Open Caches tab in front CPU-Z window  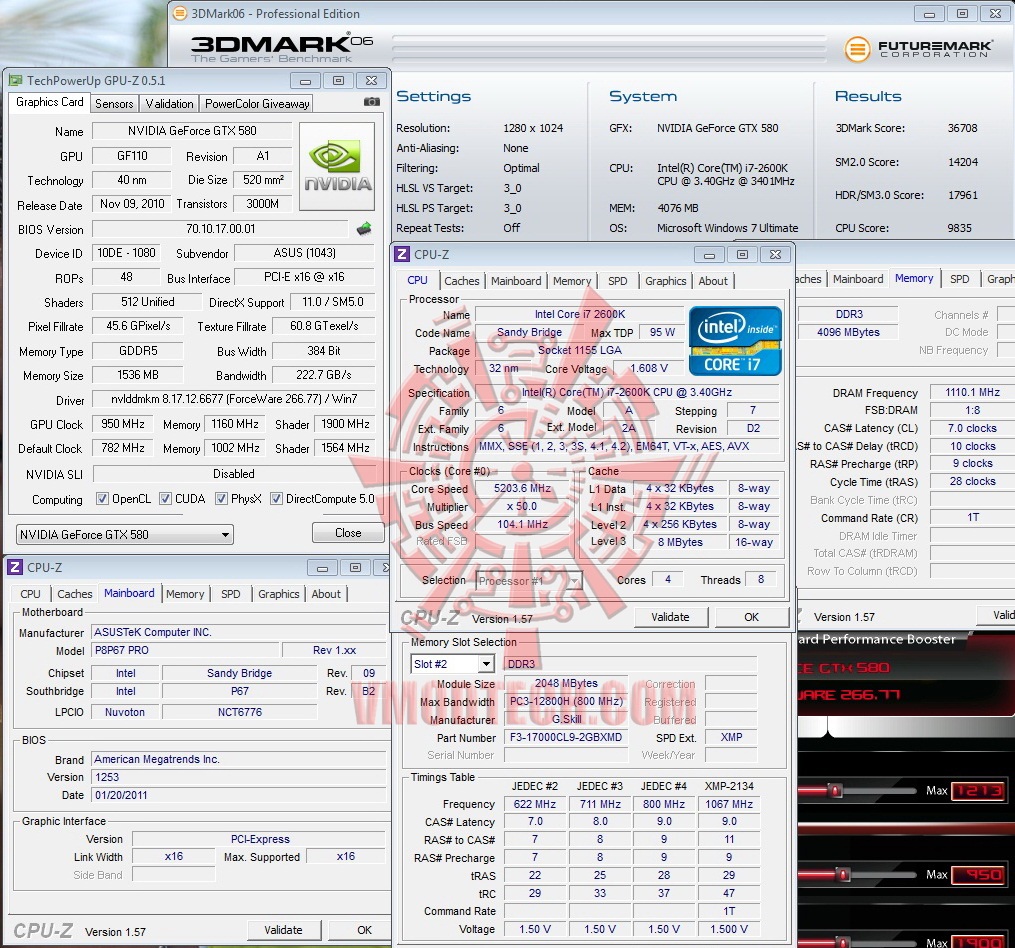[462, 281]
